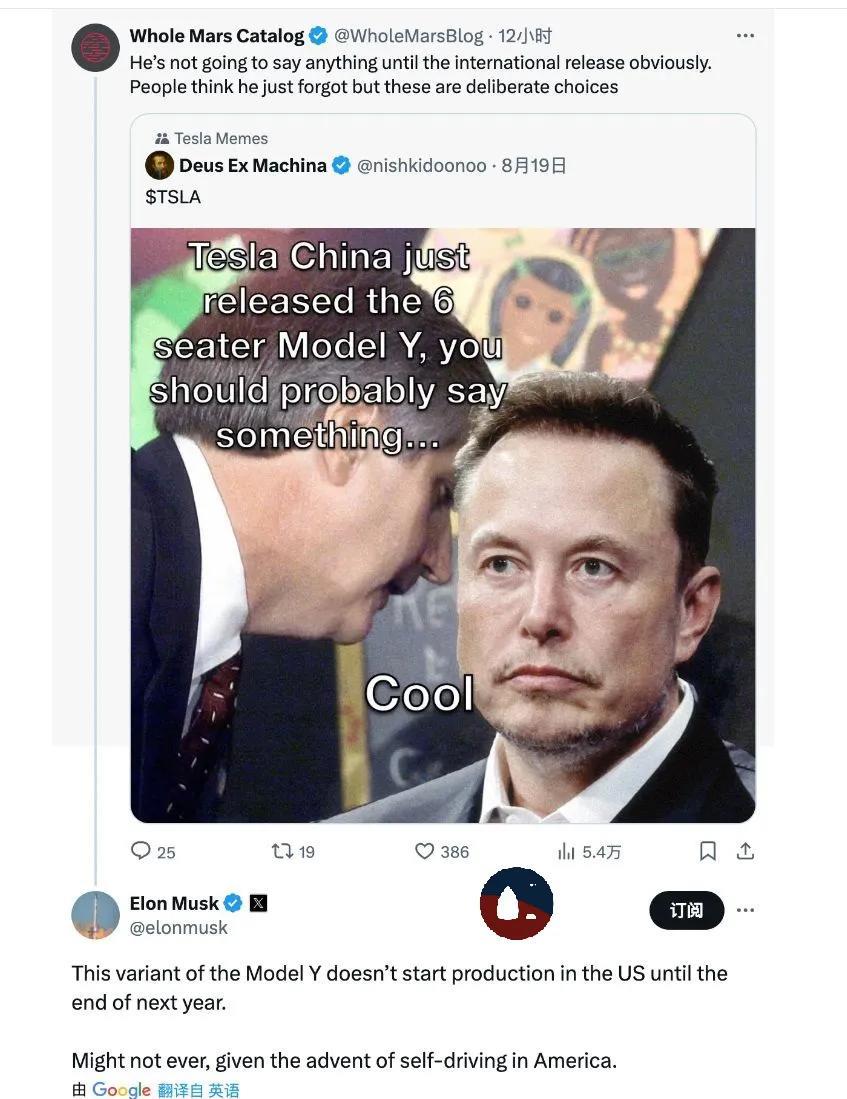
Task: View post analytics bar chart icon
Action: [567, 851]
